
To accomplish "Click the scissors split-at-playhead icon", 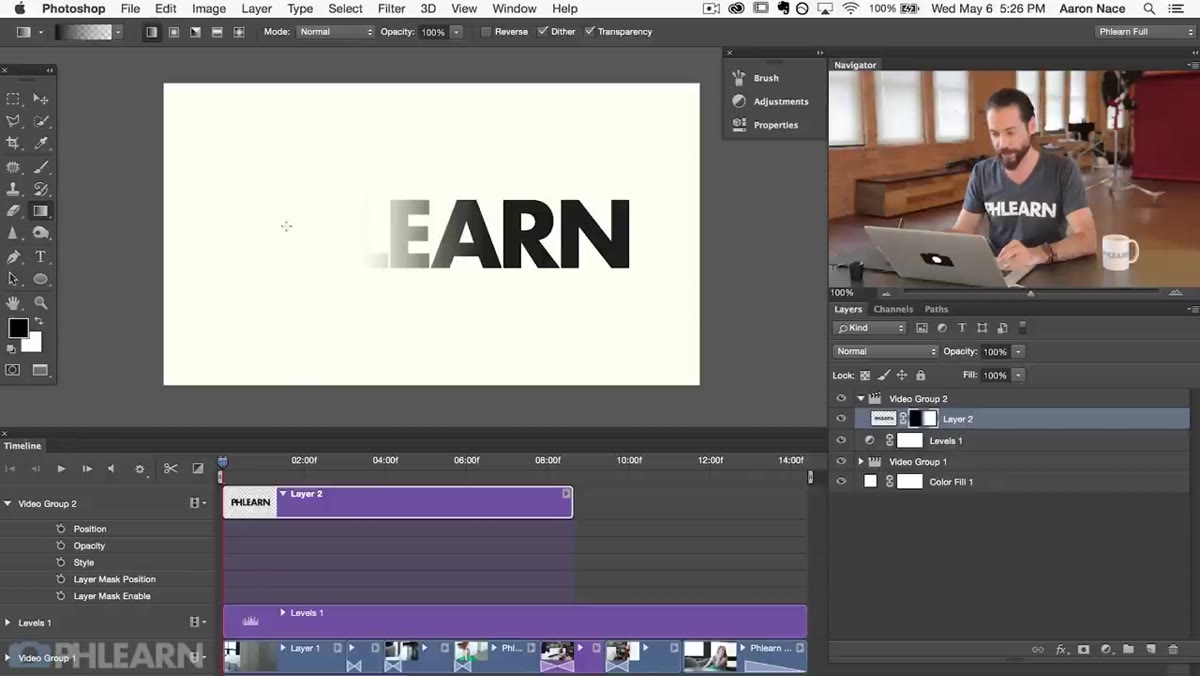I will pyautogui.click(x=171, y=468).
